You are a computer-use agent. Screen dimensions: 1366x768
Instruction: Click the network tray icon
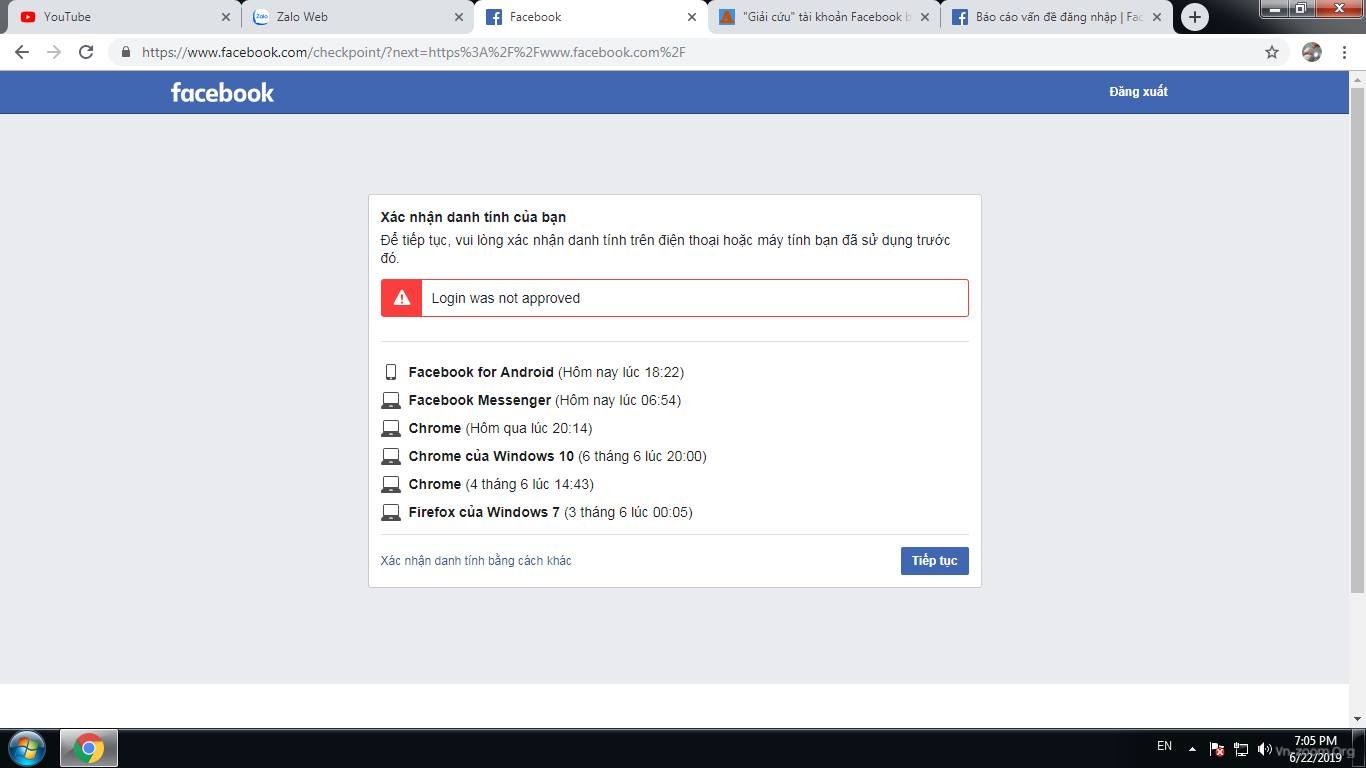[x=1241, y=748]
